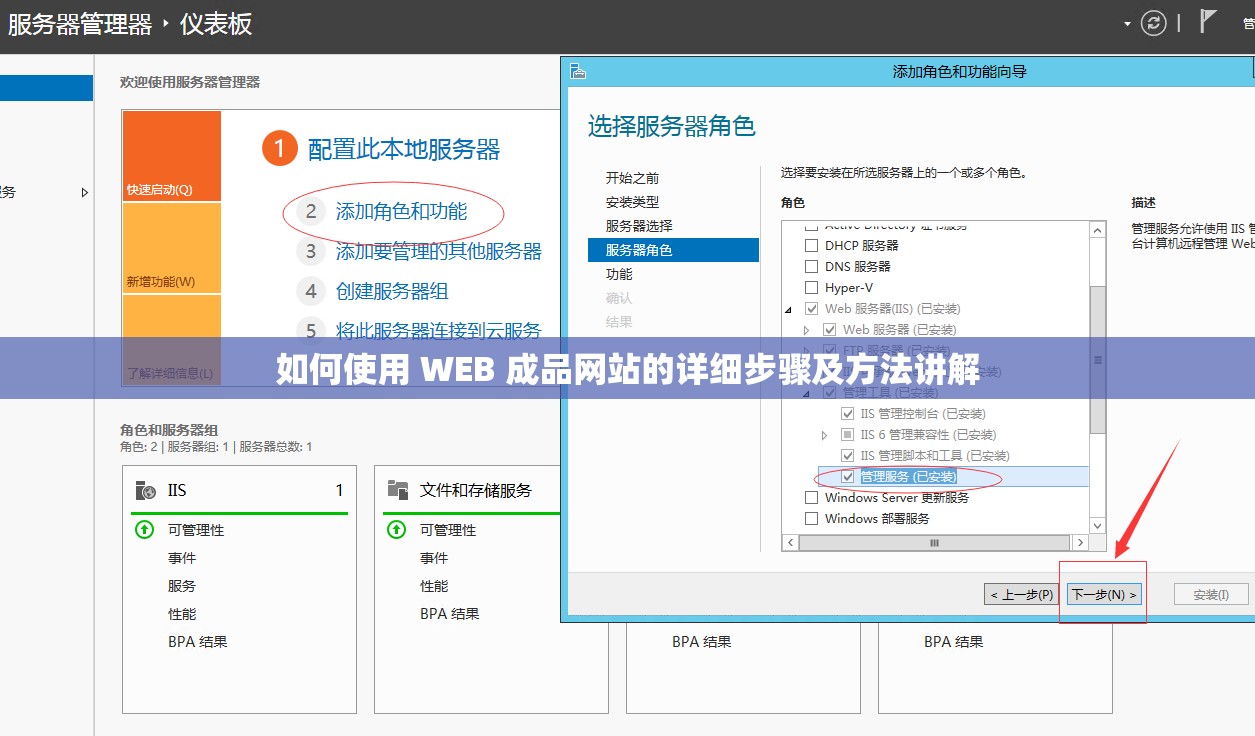The image size is (1255, 736).
Task: Click the number 3 circle beside 添加要管理的其他服务器
Action: click(x=311, y=251)
